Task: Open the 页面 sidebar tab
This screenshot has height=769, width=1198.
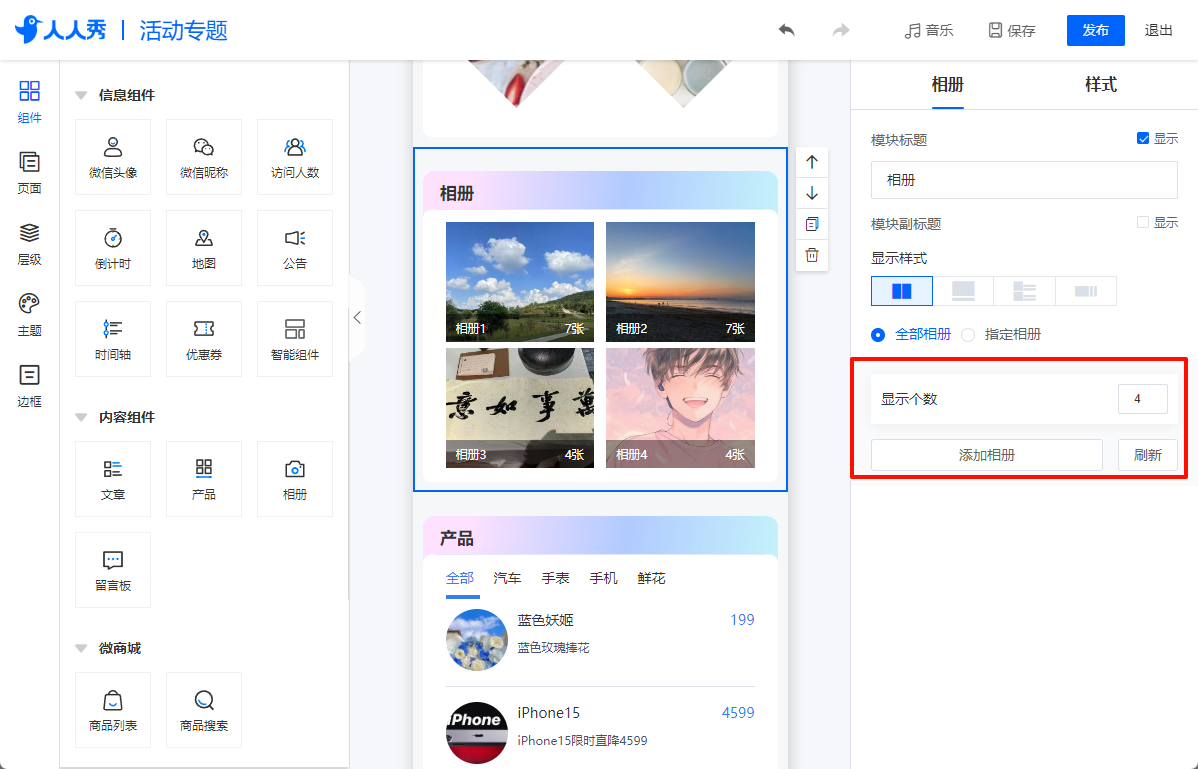Action: point(29,173)
